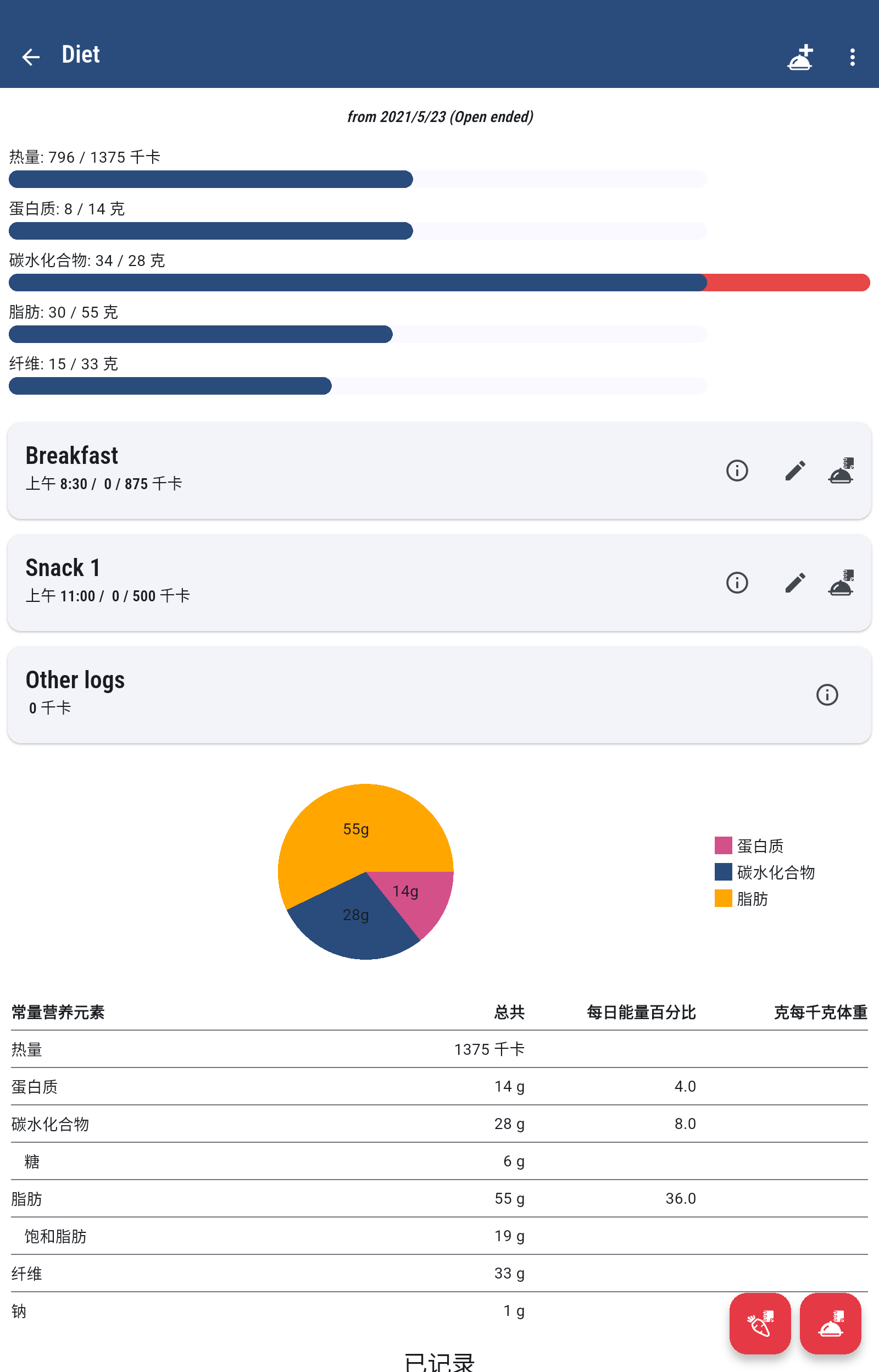Edit the Breakfast meal with pencil
Screen dimensions: 879x1372
click(794, 471)
